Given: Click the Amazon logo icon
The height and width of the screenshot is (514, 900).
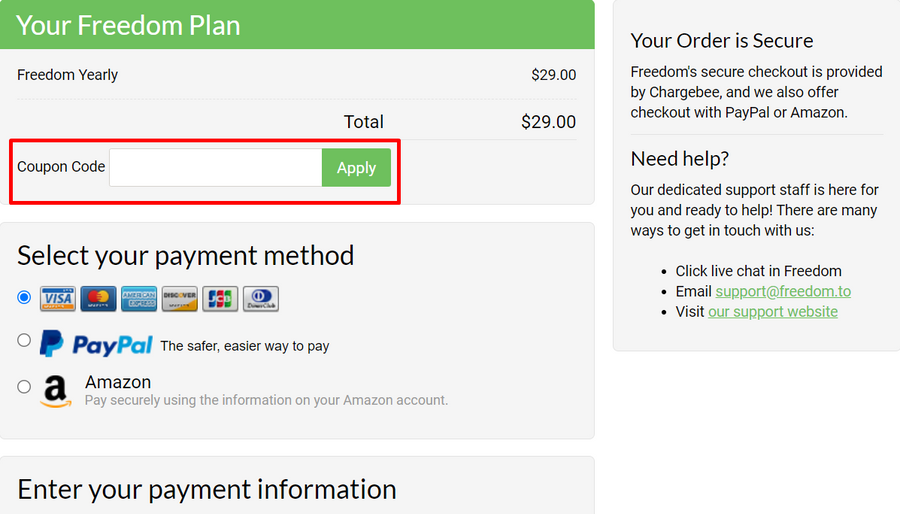Looking at the screenshot, I should (x=56, y=391).
